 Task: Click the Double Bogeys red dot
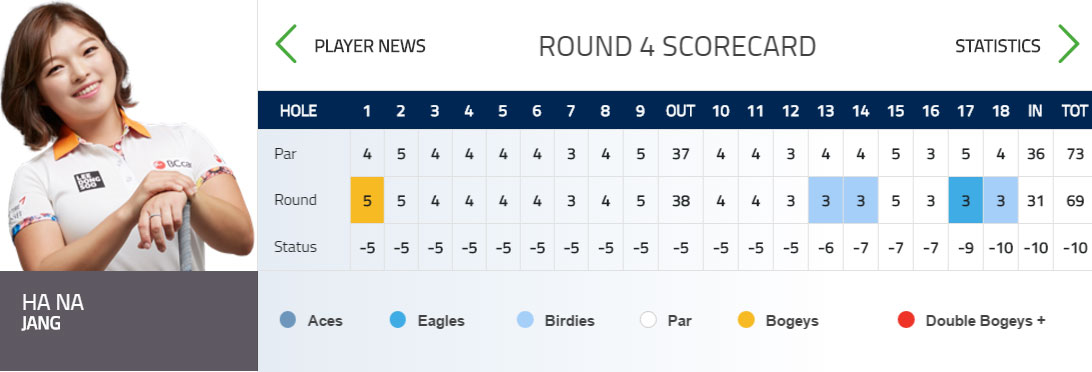coord(906,320)
